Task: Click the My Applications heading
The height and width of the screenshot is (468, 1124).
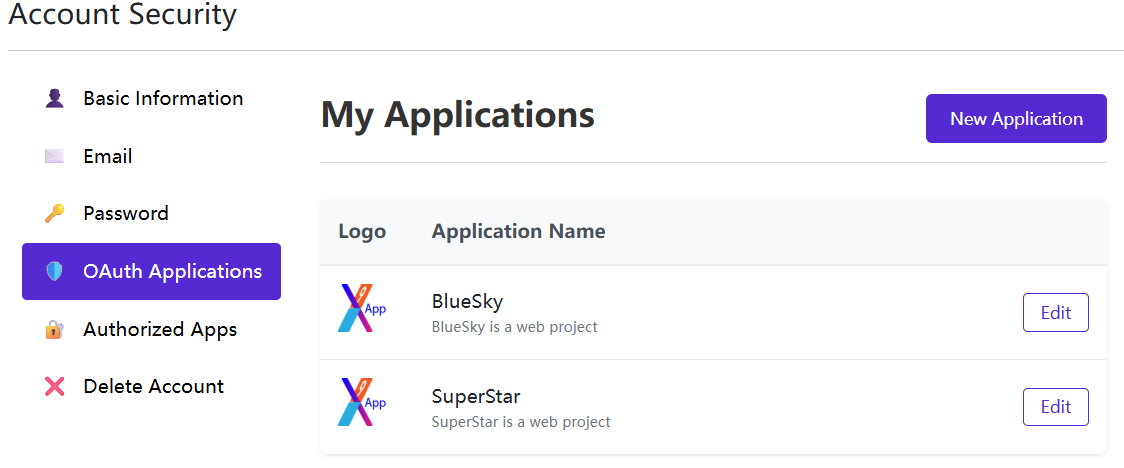Action: pyautogui.click(x=457, y=115)
